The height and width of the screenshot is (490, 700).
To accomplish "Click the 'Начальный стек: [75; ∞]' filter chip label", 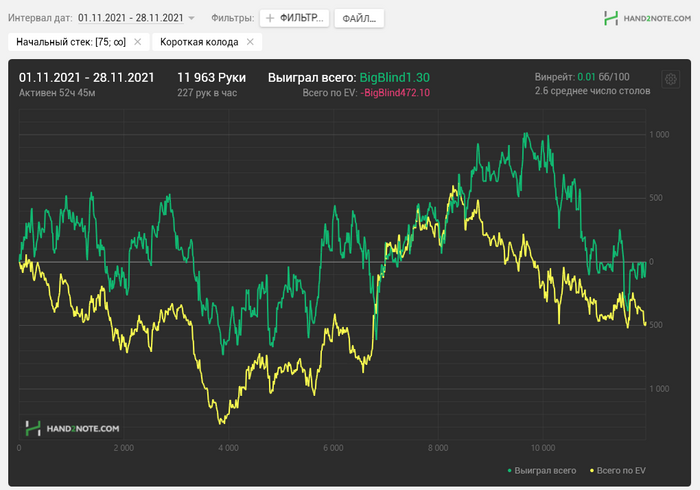I will coord(71,42).
